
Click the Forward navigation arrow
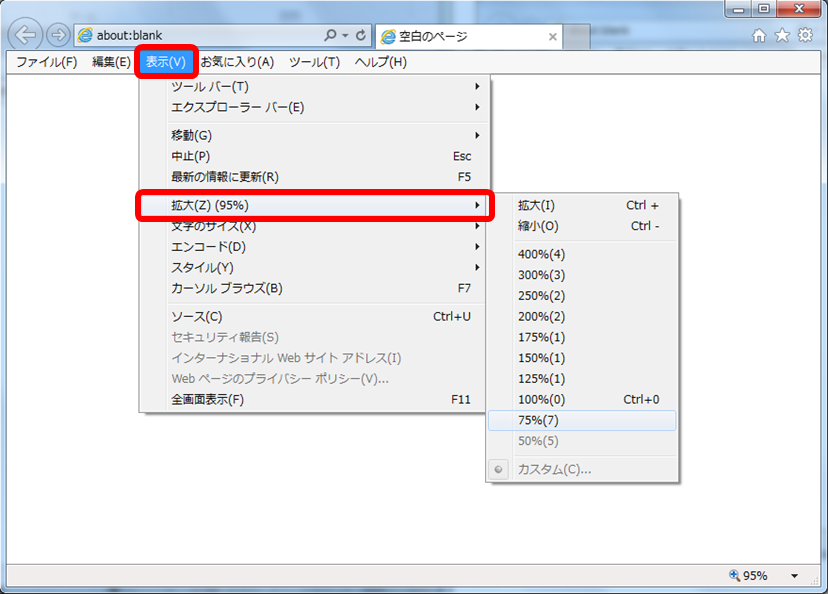pos(57,35)
